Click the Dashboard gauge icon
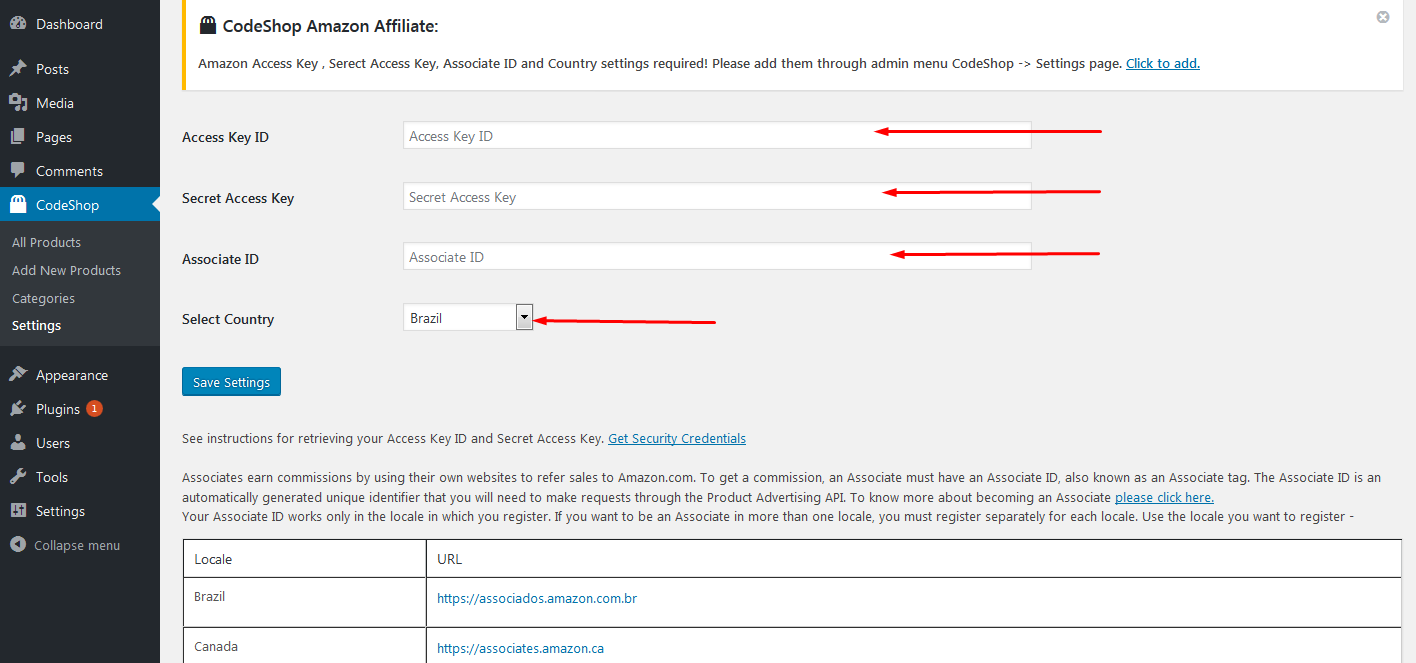The height and width of the screenshot is (663, 1416). pyautogui.click(x=18, y=24)
